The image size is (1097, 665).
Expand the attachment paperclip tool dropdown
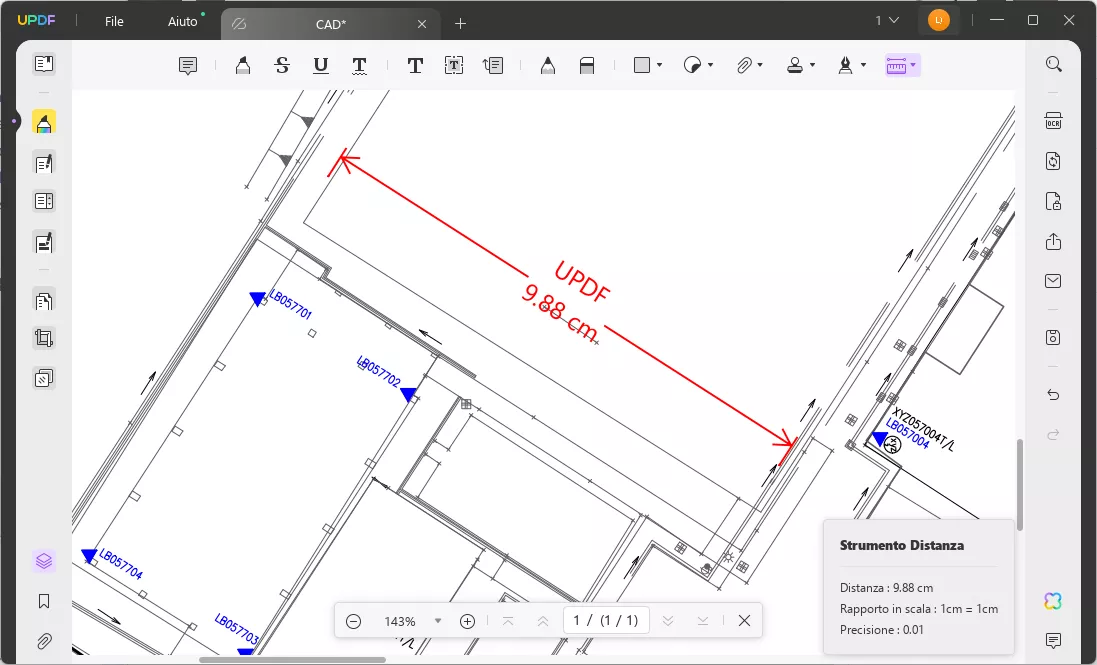point(760,65)
